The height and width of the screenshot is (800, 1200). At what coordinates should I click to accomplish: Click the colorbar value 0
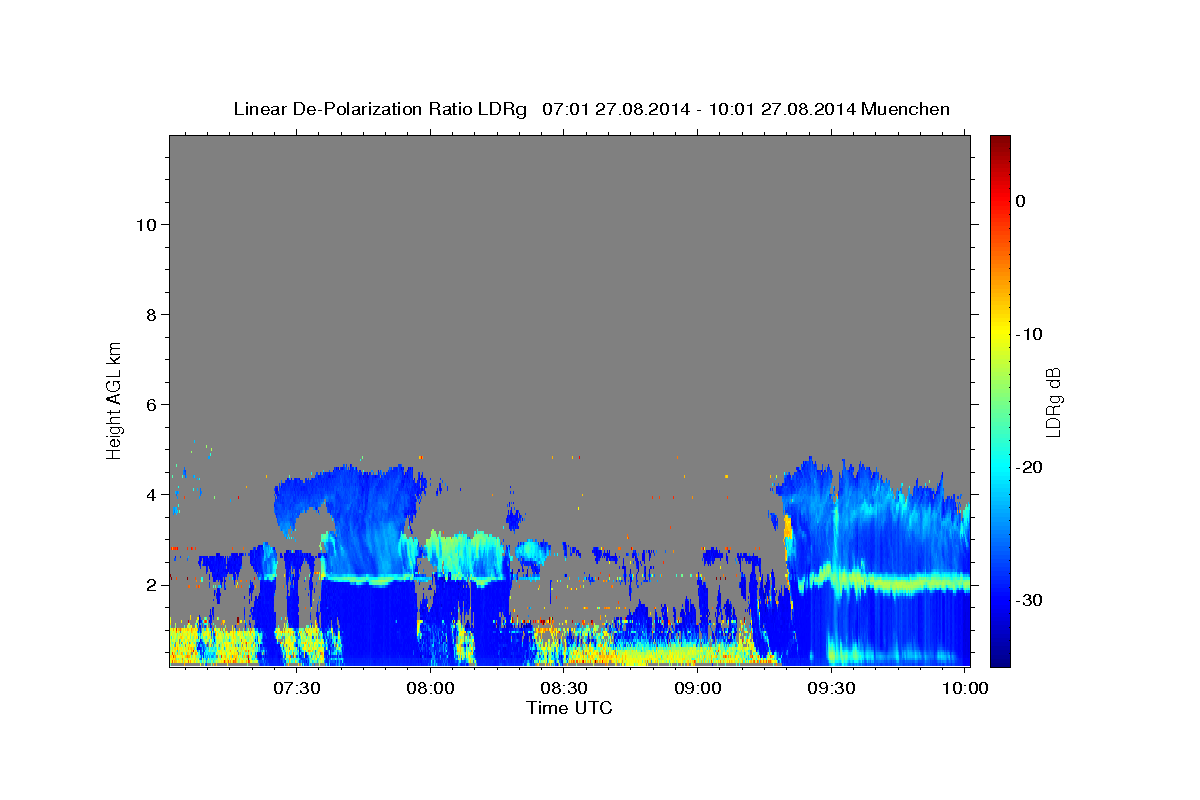click(x=1021, y=201)
